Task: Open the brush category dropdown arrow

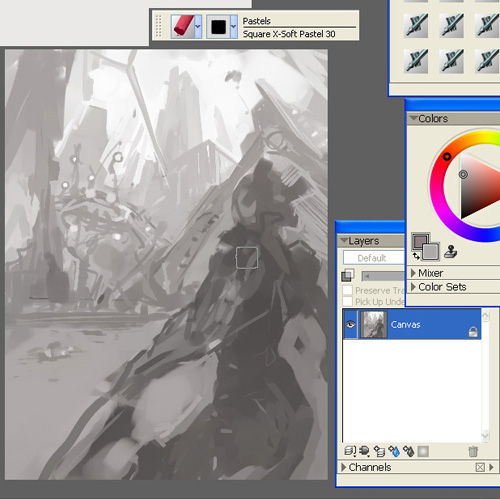Action: coord(198,26)
